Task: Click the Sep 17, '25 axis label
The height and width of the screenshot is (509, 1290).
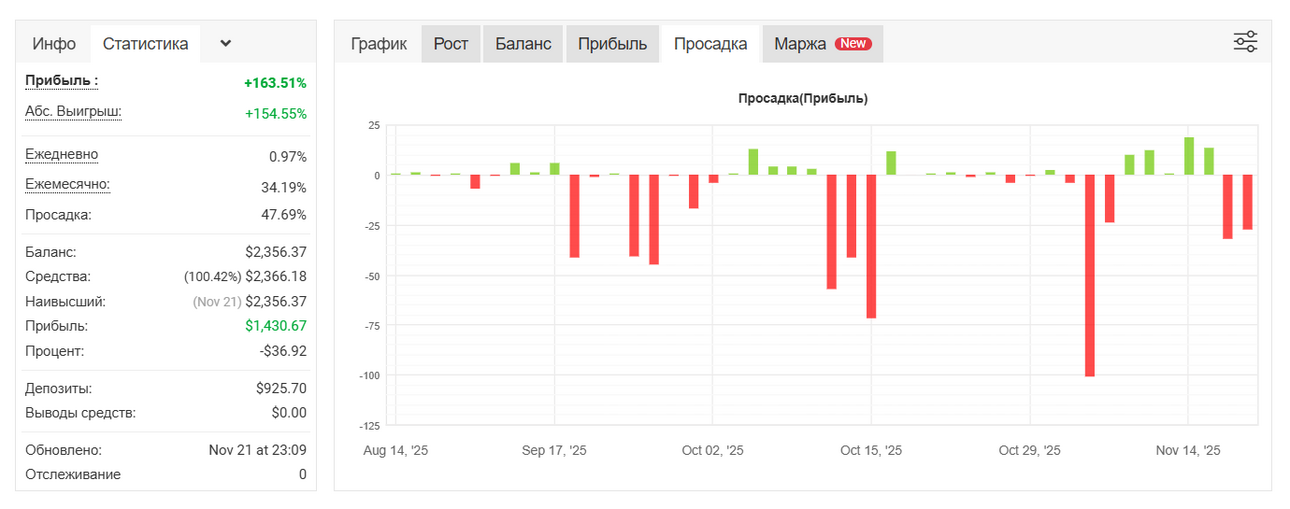Action: tap(555, 451)
